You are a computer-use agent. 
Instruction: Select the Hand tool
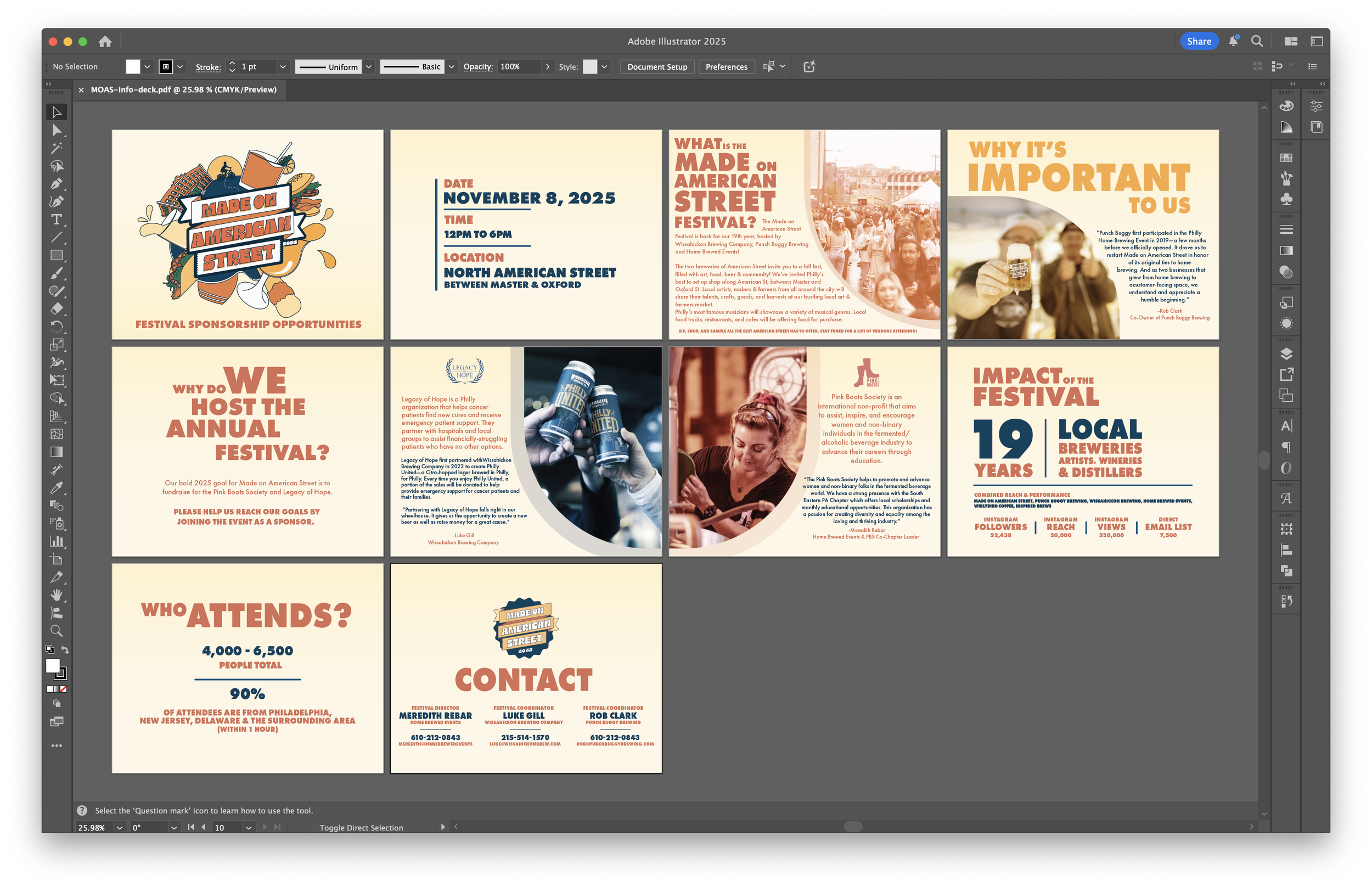click(x=57, y=595)
